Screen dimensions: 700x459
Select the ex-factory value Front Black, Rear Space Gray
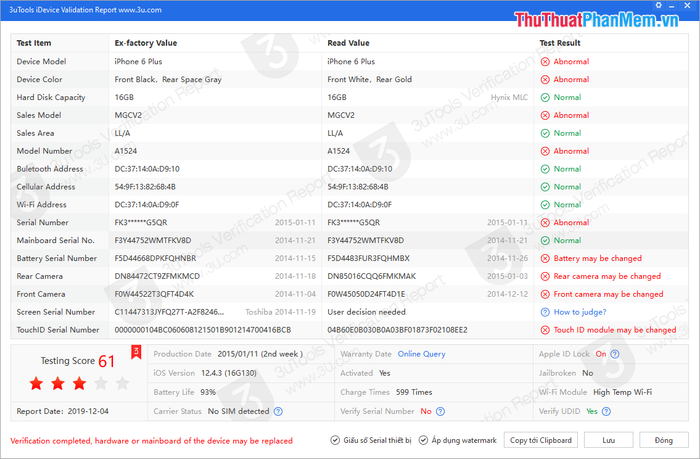[x=168, y=79]
